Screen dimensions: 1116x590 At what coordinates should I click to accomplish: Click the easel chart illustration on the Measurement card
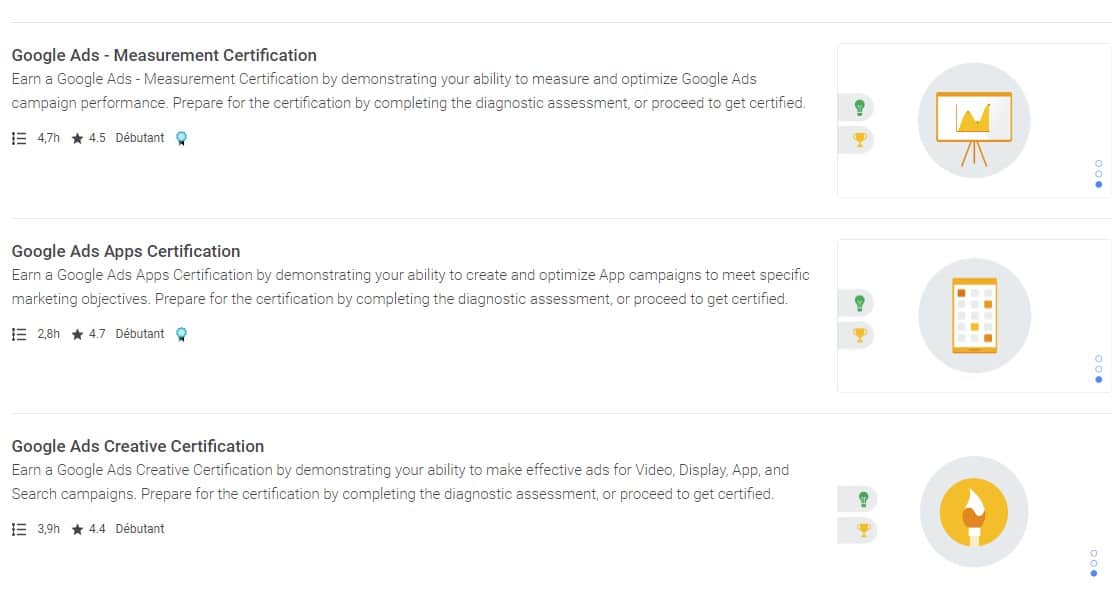(x=973, y=119)
